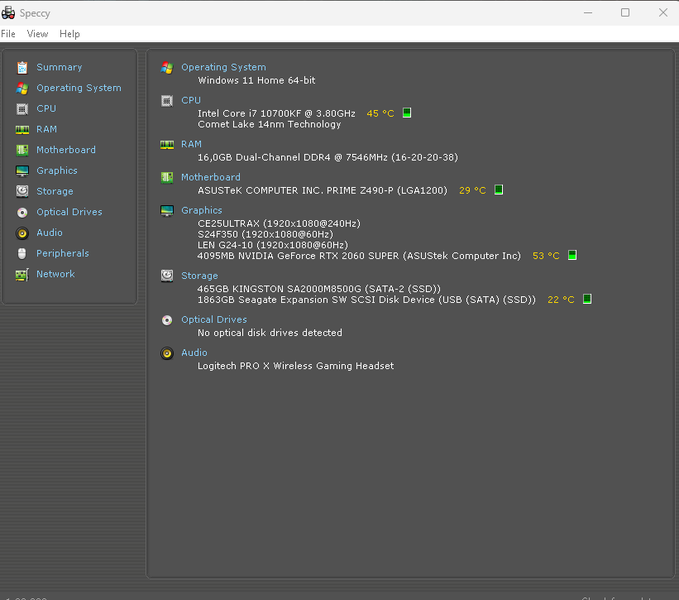Follow the Optical Drives heading link
679x600 pixels.
pos(214,319)
